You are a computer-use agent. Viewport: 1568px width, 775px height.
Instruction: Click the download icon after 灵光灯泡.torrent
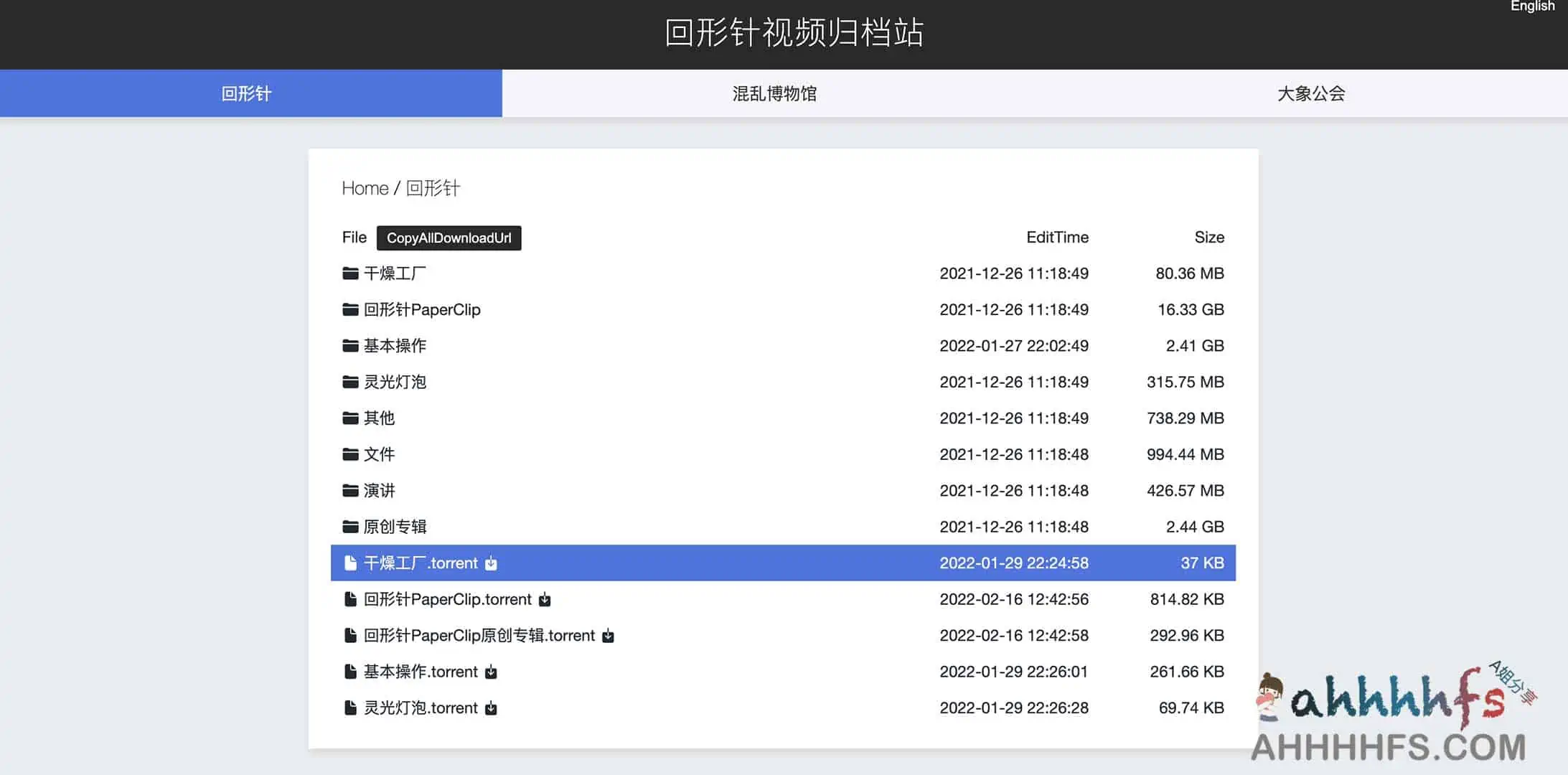tap(491, 708)
